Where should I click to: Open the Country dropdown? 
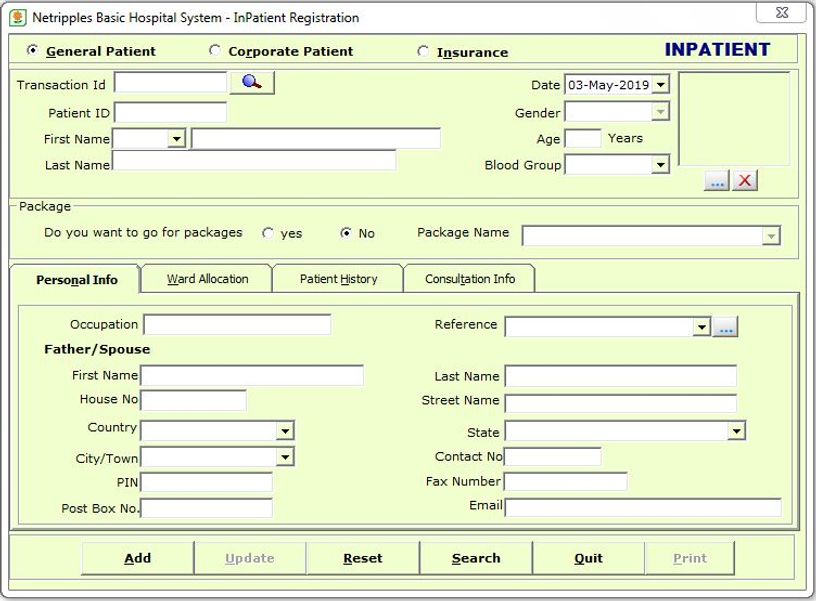[x=285, y=430]
